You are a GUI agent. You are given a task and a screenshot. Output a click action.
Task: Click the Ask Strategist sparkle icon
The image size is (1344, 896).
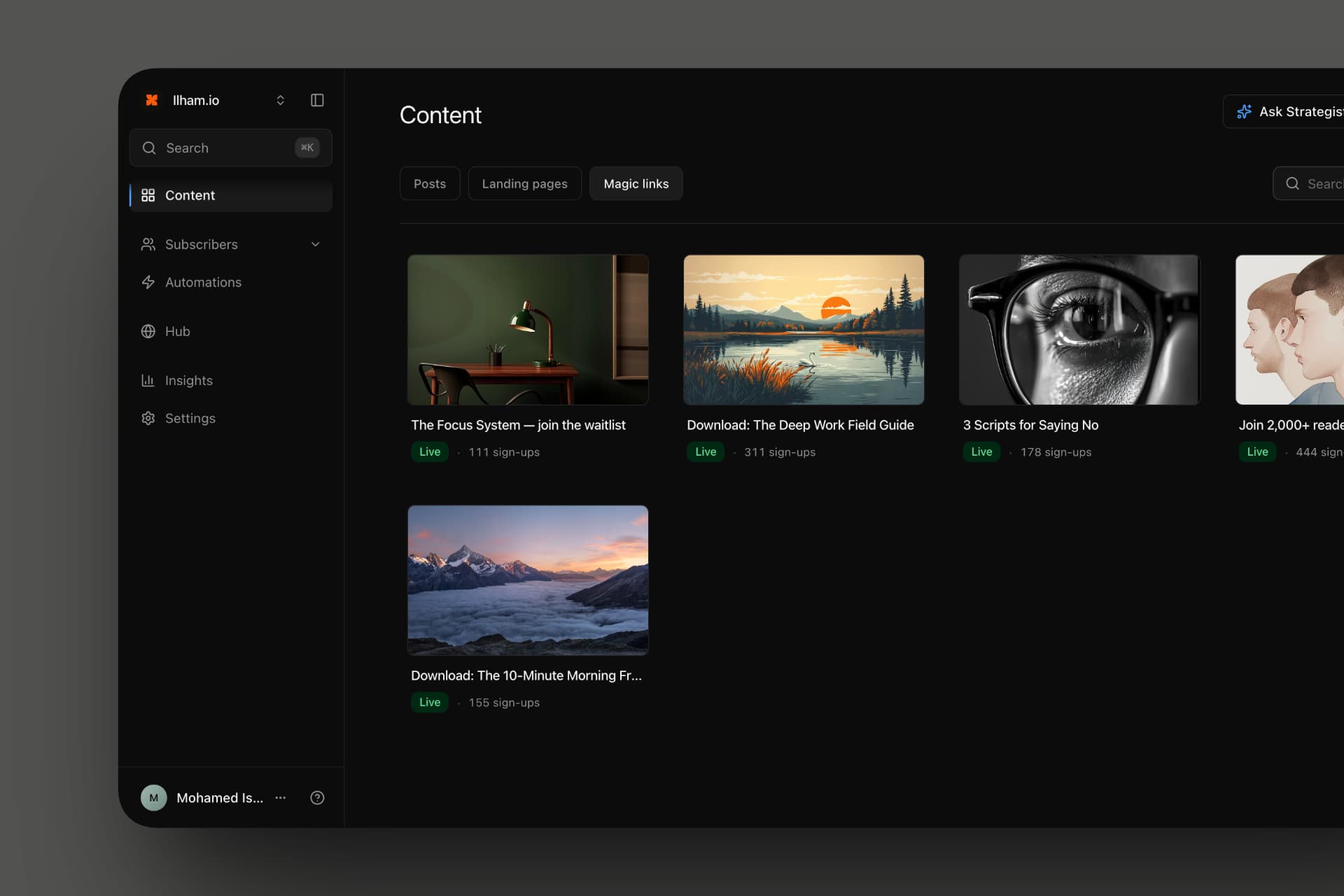1244,111
